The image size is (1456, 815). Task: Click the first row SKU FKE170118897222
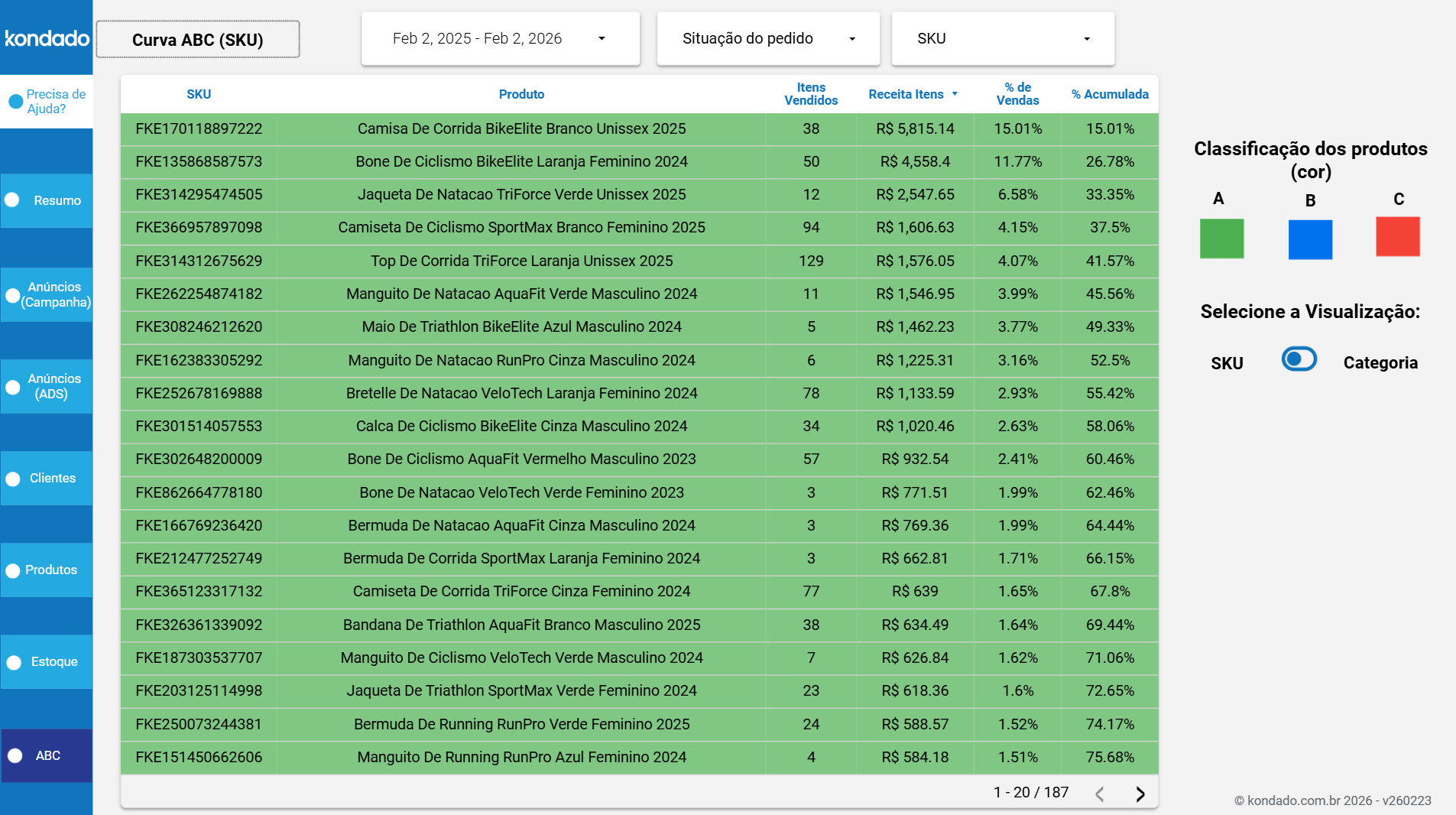pos(199,128)
